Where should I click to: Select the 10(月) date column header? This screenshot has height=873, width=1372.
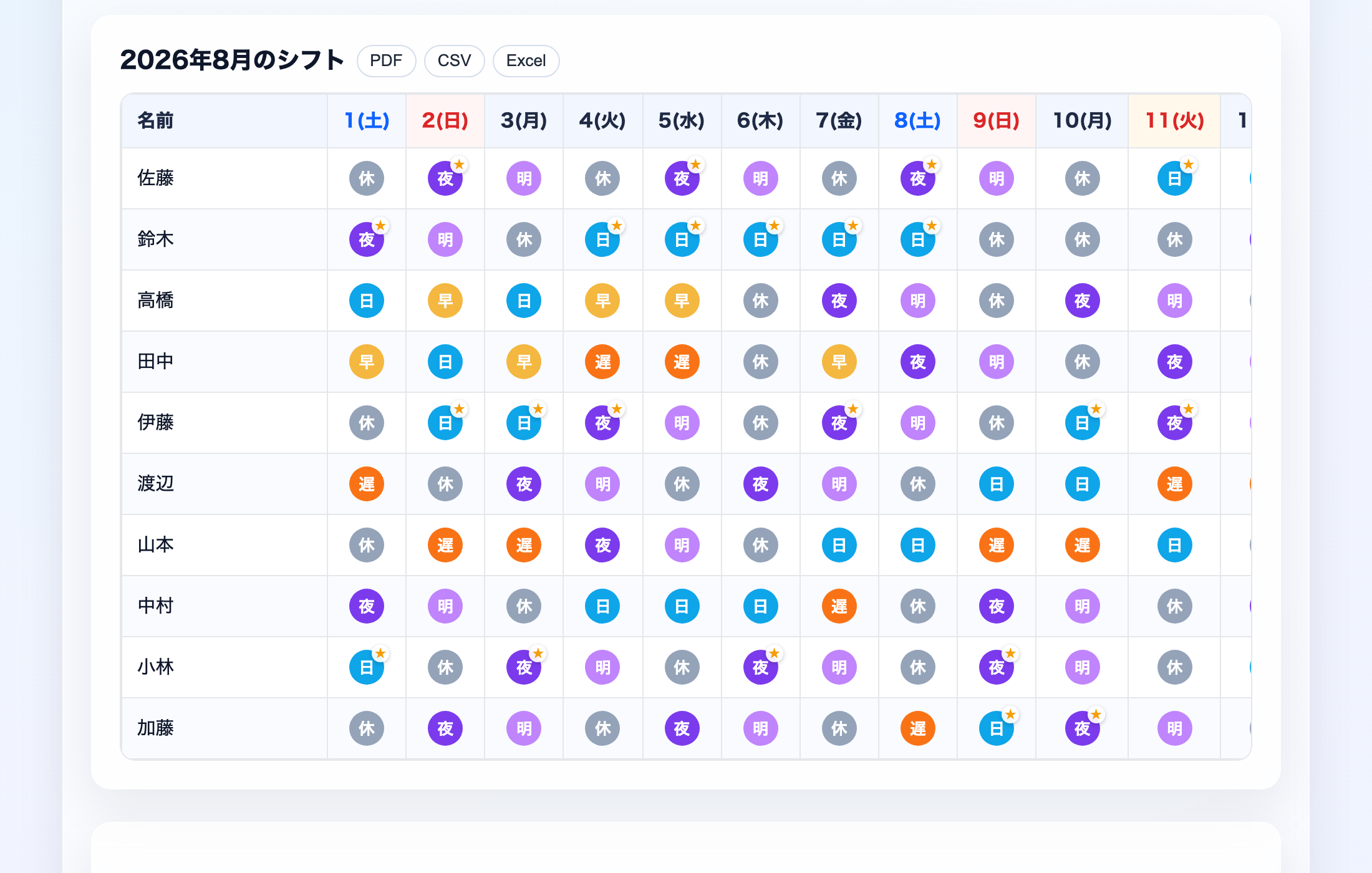pos(1082,120)
